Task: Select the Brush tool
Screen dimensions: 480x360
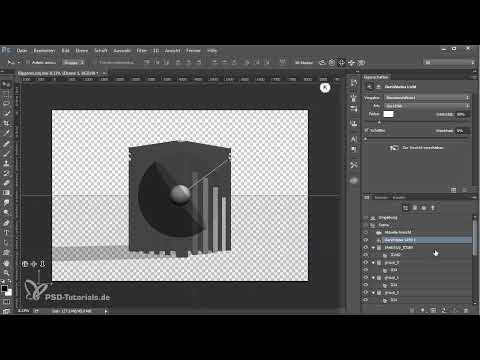Action: 6,153
